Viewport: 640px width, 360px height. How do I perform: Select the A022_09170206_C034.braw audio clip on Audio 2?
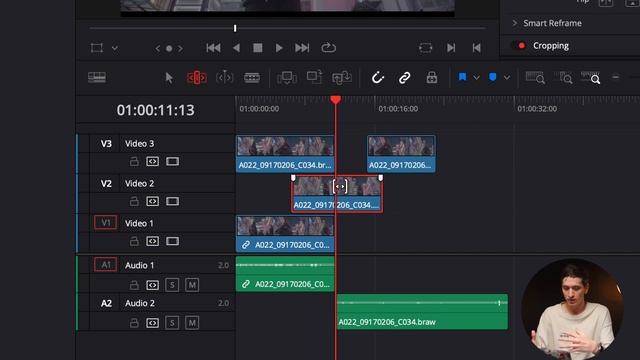(422, 311)
